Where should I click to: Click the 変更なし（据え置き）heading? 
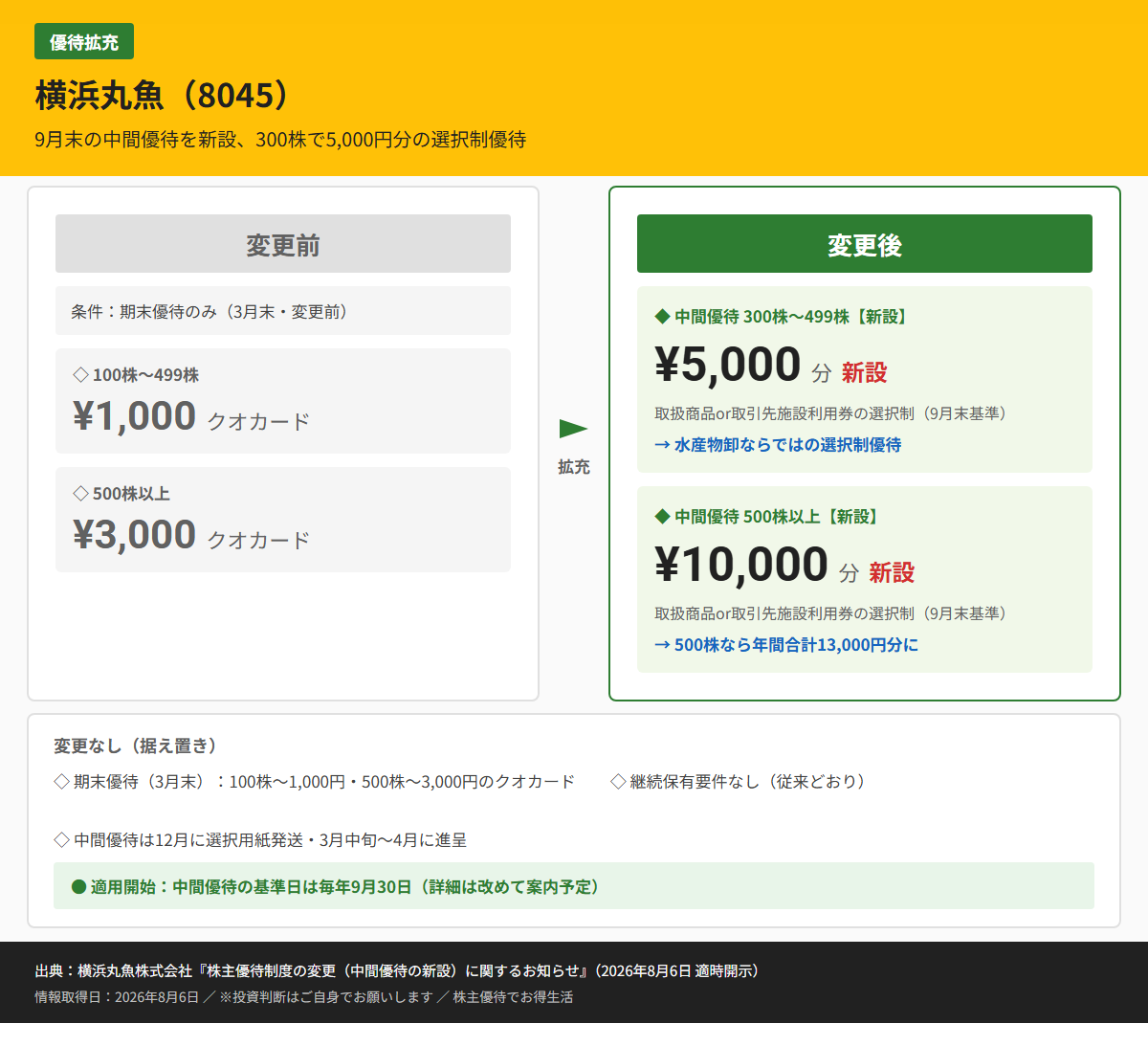[139, 746]
